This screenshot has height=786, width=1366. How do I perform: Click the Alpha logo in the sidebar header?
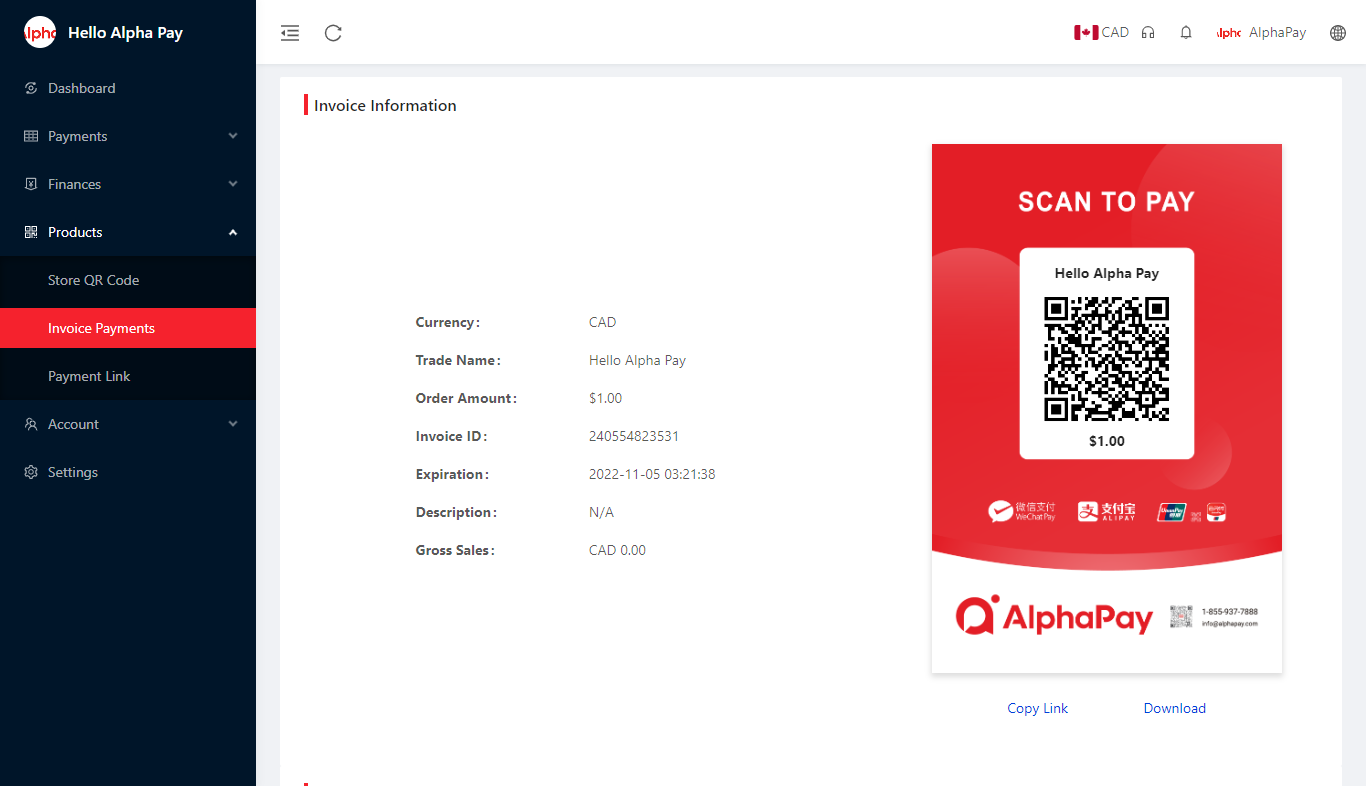[40, 32]
